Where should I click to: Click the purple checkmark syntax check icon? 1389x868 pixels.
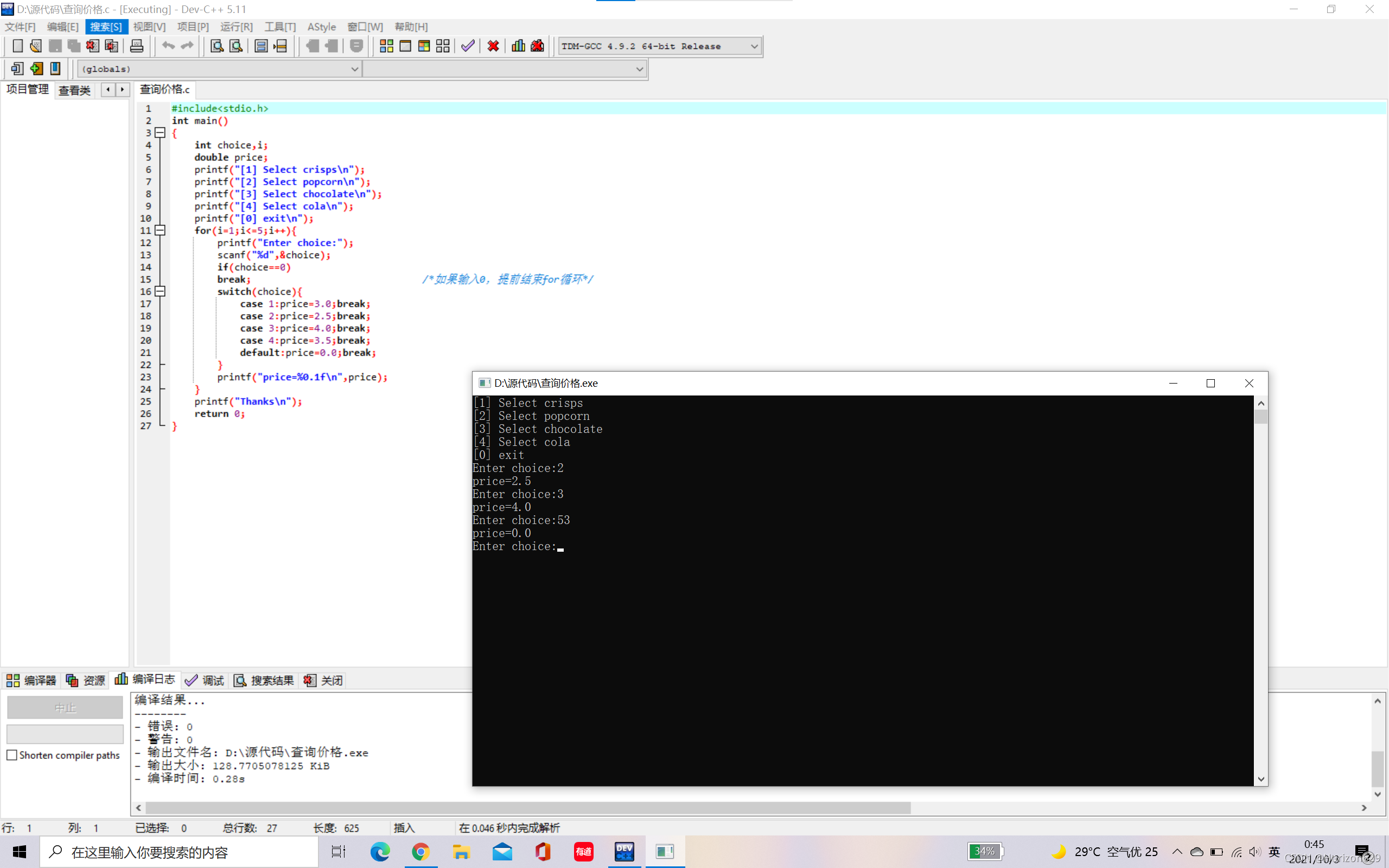(468, 46)
